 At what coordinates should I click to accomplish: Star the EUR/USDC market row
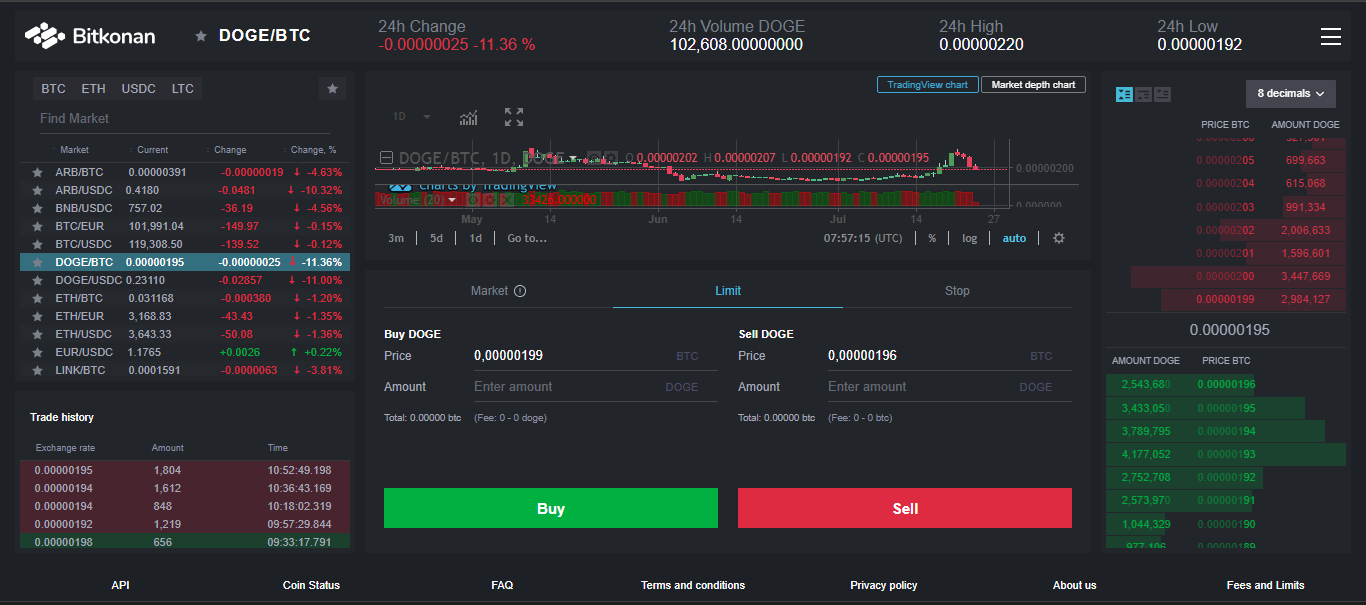pyautogui.click(x=37, y=352)
